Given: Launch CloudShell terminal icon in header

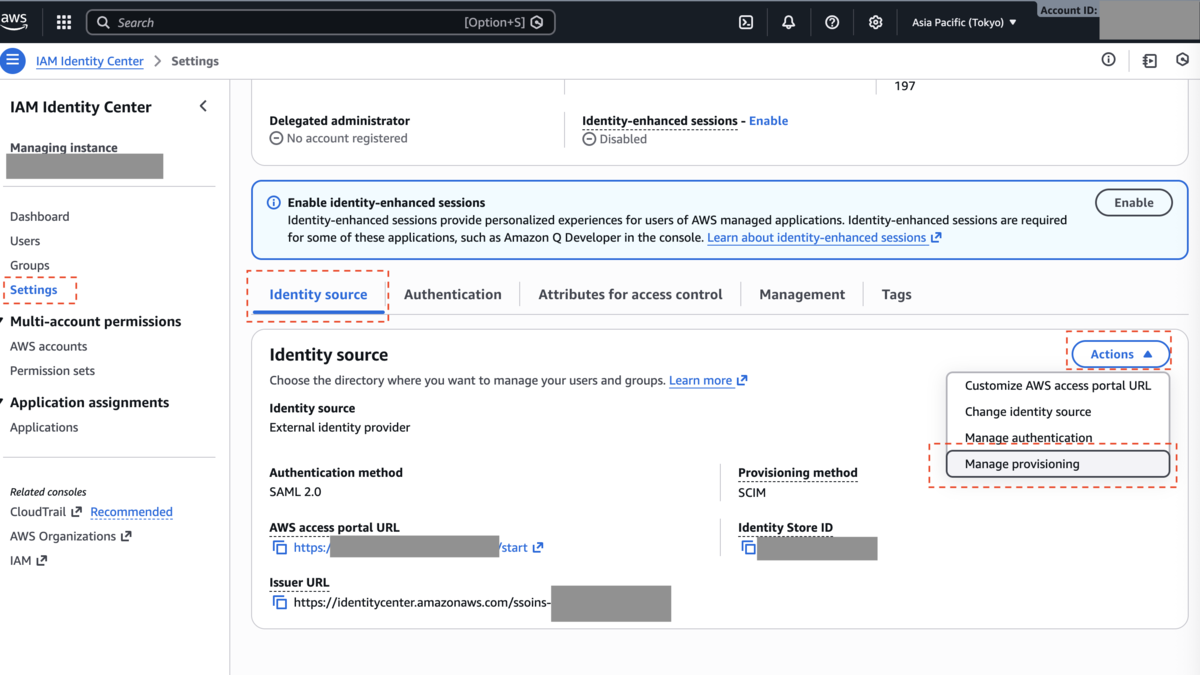Looking at the screenshot, I should [x=746, y=22].
